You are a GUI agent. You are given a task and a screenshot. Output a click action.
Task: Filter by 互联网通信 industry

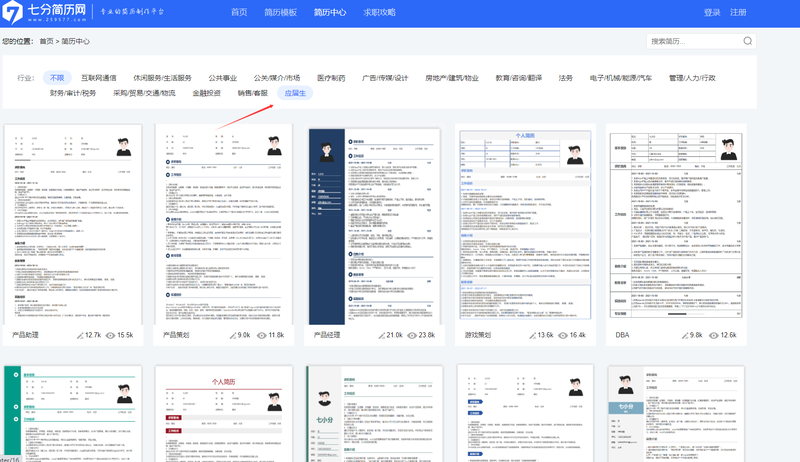[x=98, y=78]
